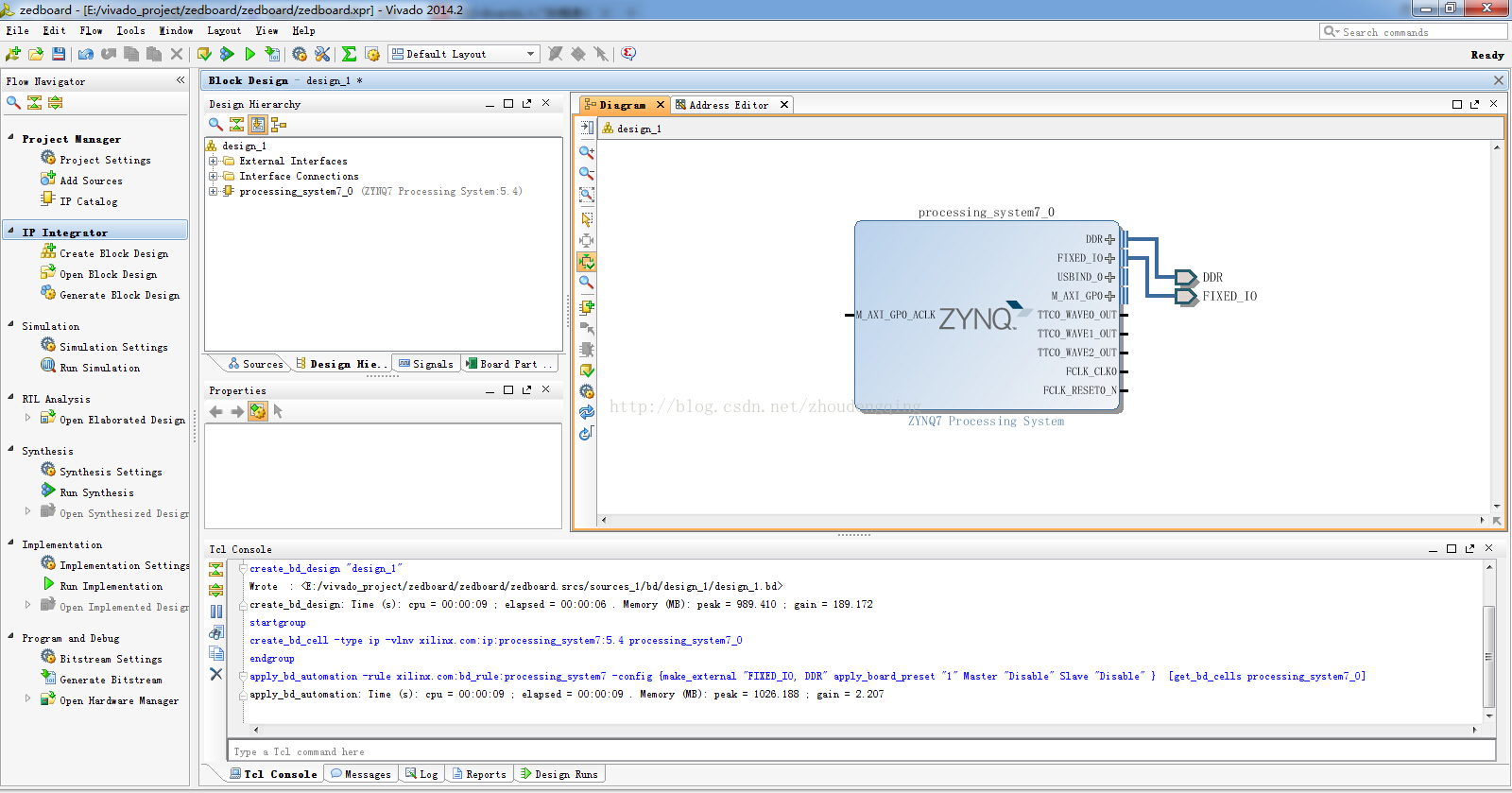Expand External Interfaces tree node
This screenshot has width=1512, height=793.
point(214,161)
